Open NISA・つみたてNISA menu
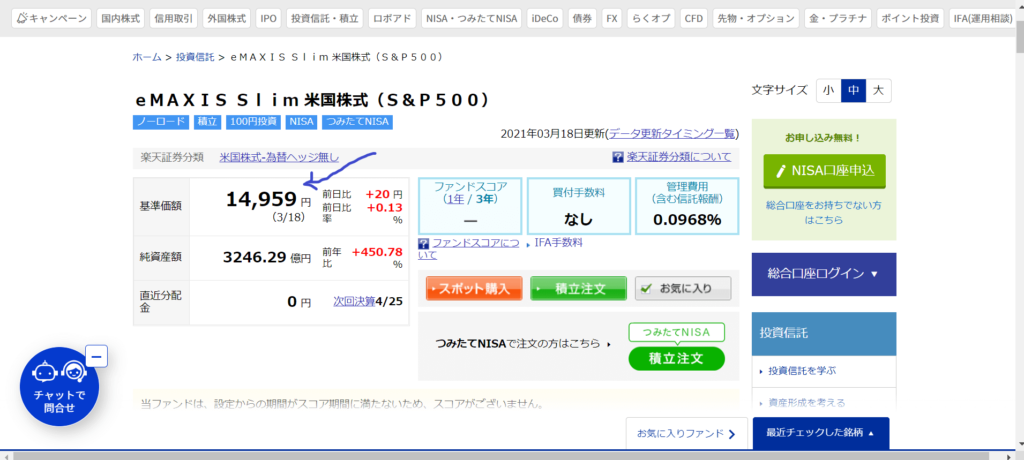The width and height of the screenshot is (1024, 460). pos(471,18)
